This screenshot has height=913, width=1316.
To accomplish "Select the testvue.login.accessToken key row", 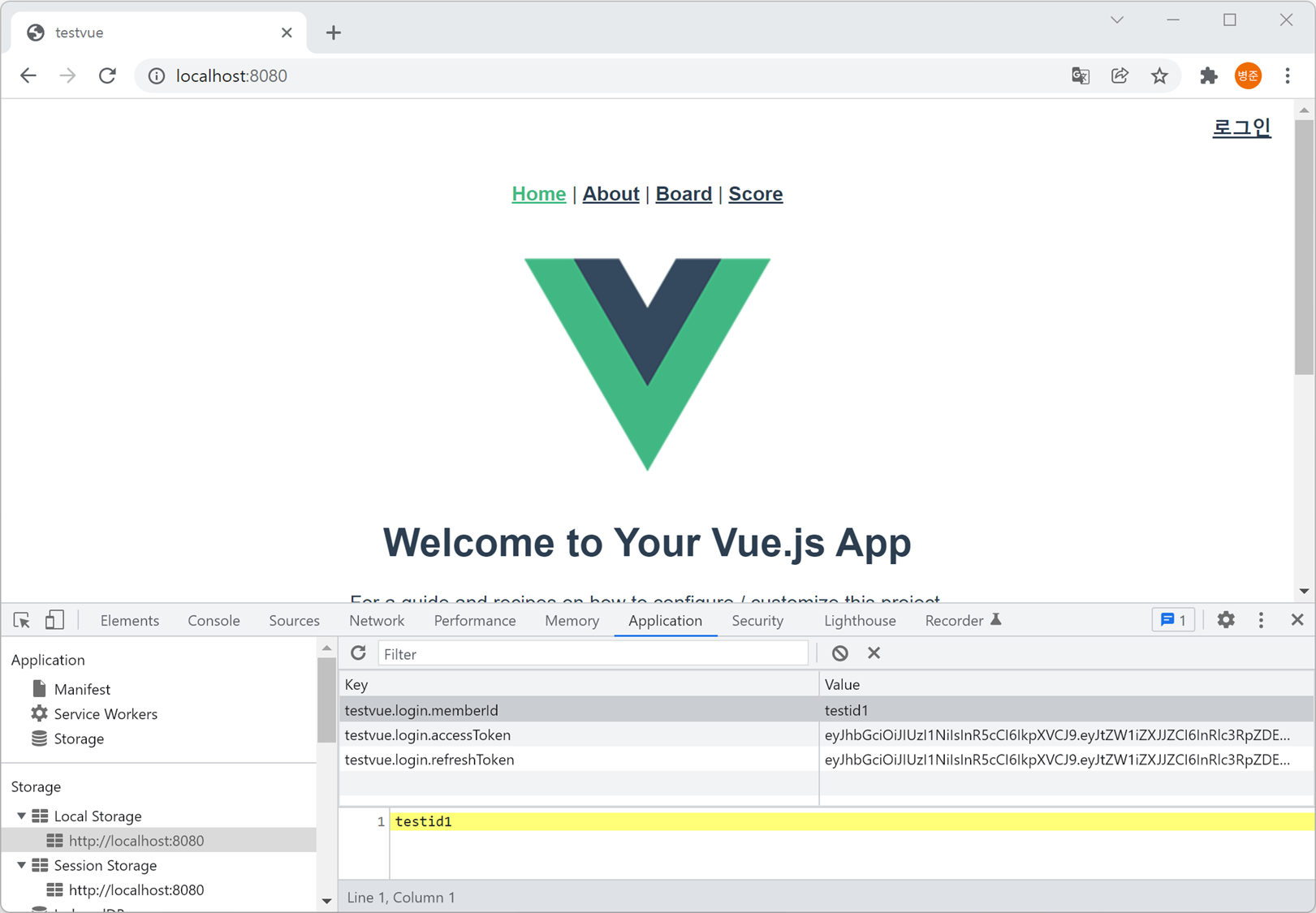I will point(579,735).
